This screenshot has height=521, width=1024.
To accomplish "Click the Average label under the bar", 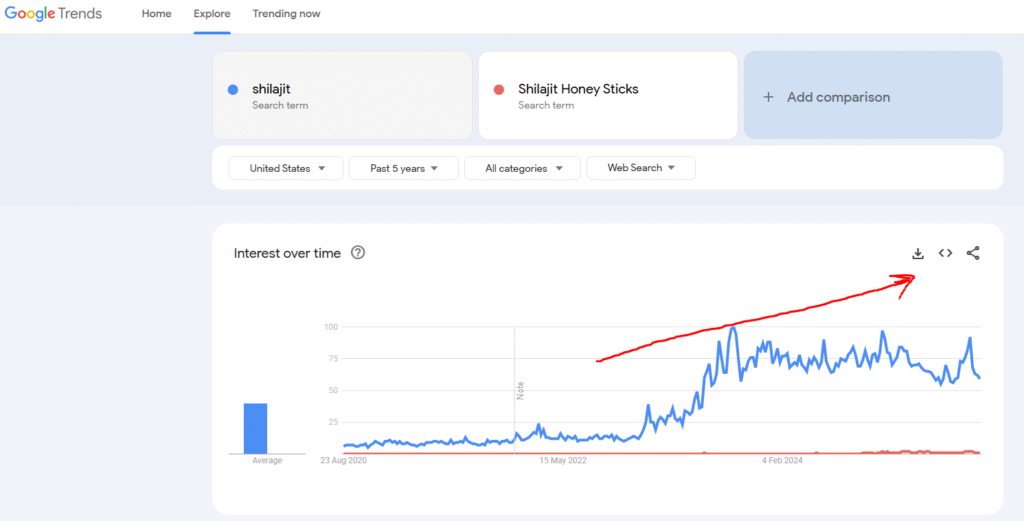I will [x=267, y=461].
